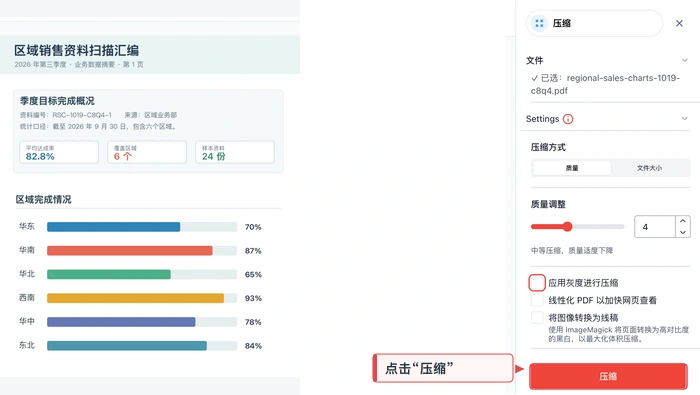This screenshot has width=700, height=395.
Task: Click the 6 个 coverage region value
Action: 123,157
